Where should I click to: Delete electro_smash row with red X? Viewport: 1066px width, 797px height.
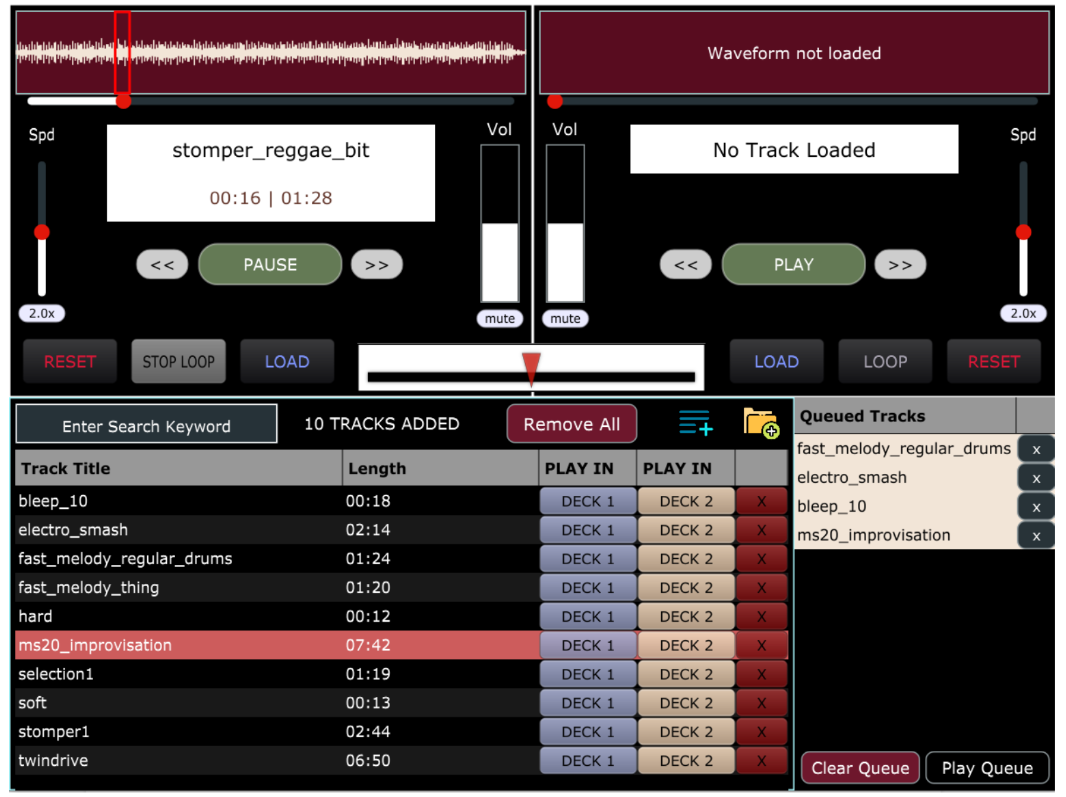click(x=761, y=530)
